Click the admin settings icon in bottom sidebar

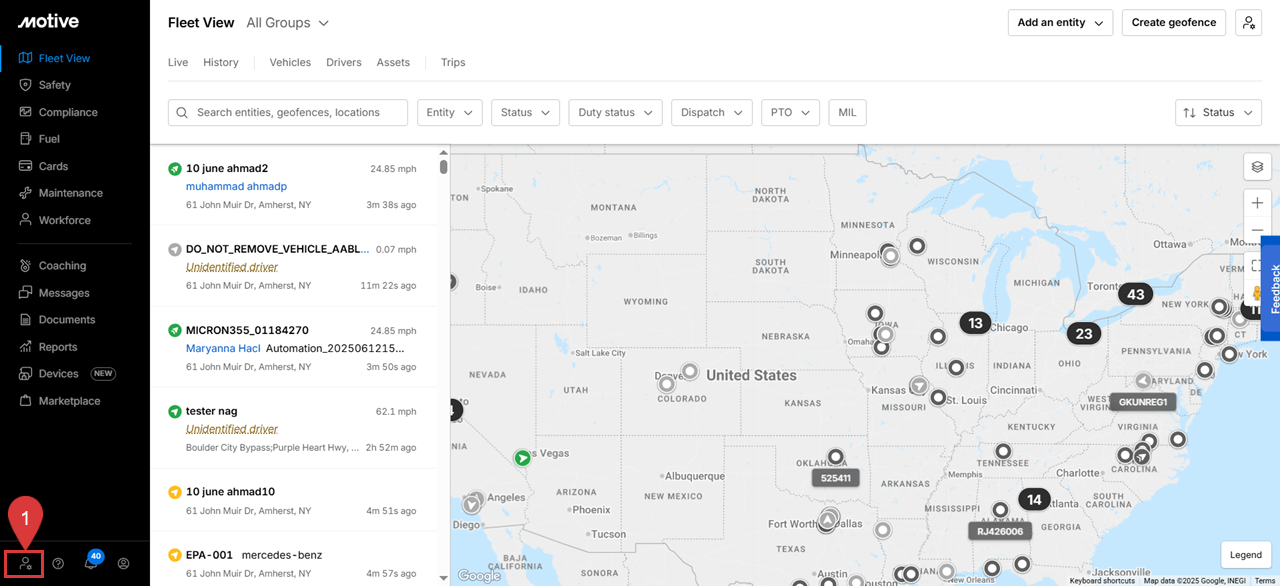(26, 563)
